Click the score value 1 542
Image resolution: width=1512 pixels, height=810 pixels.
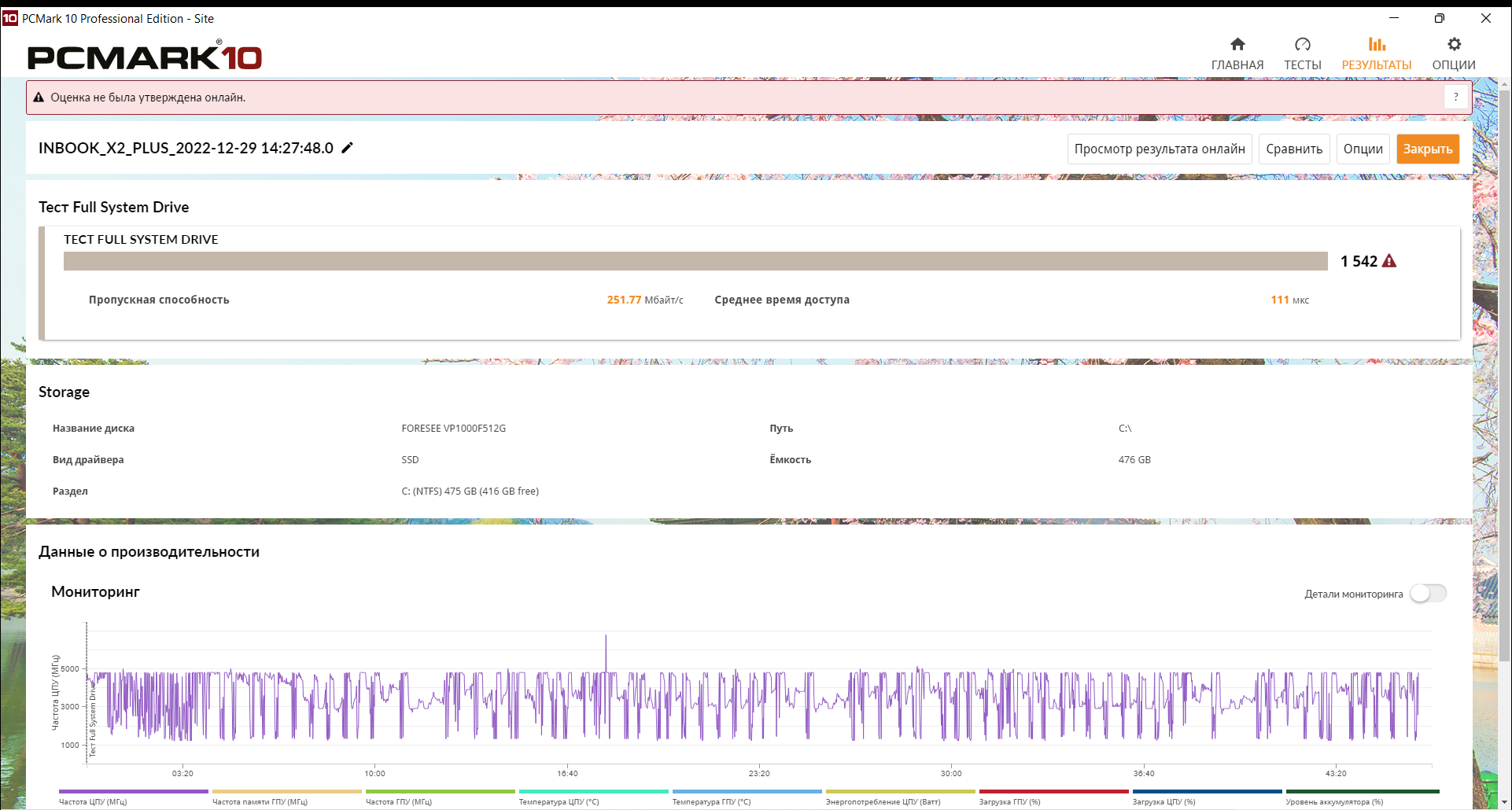click(x=1359, y=261)
